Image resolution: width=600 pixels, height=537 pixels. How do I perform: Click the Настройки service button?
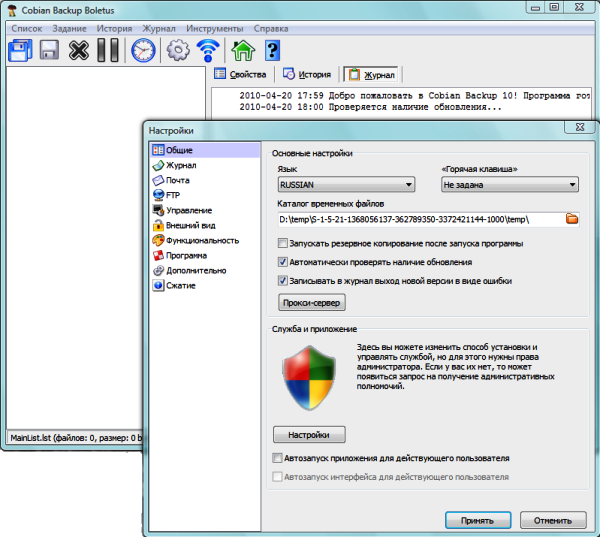(x=309, y=435)
